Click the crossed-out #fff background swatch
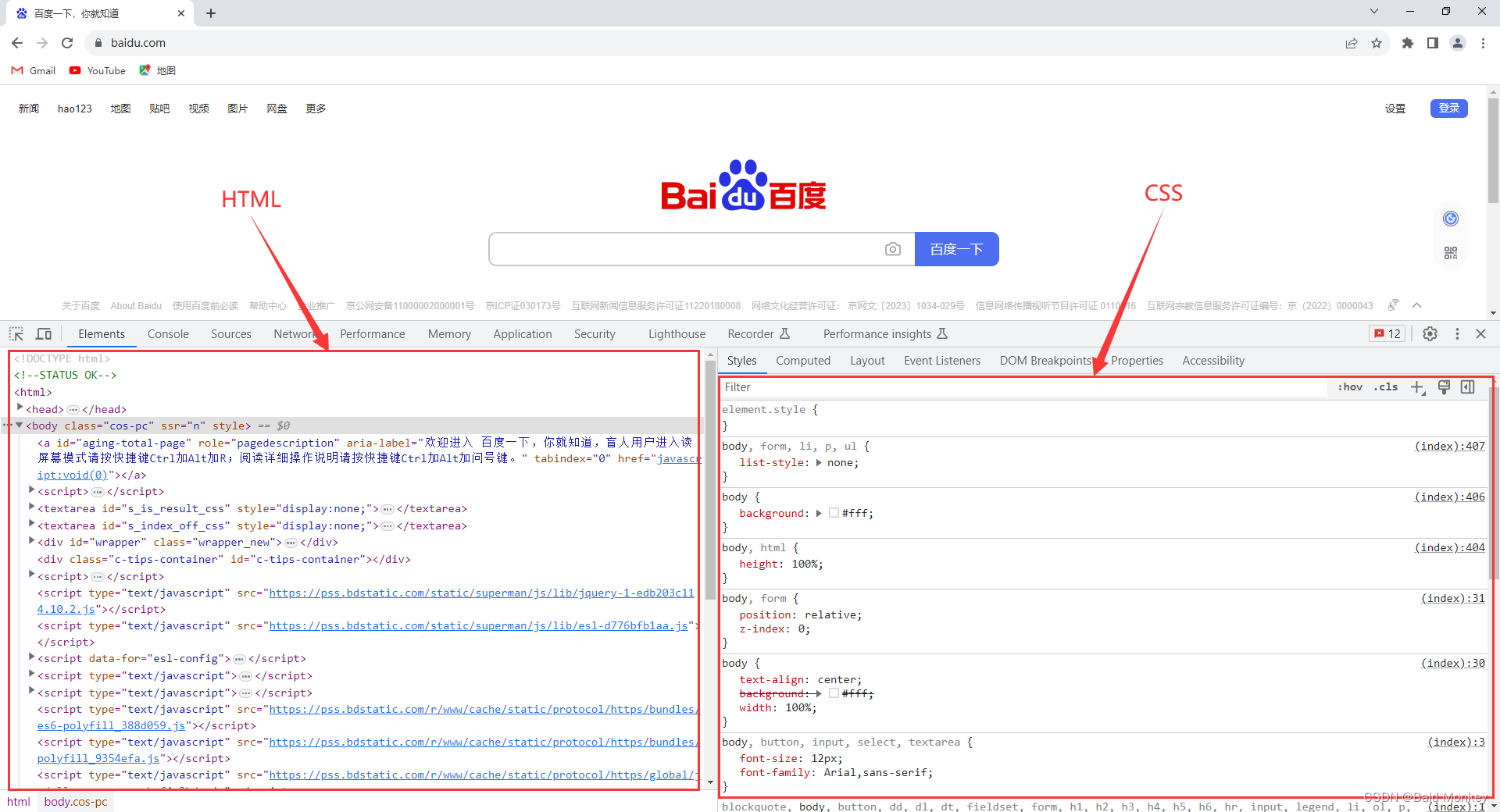 pos(834,693)
